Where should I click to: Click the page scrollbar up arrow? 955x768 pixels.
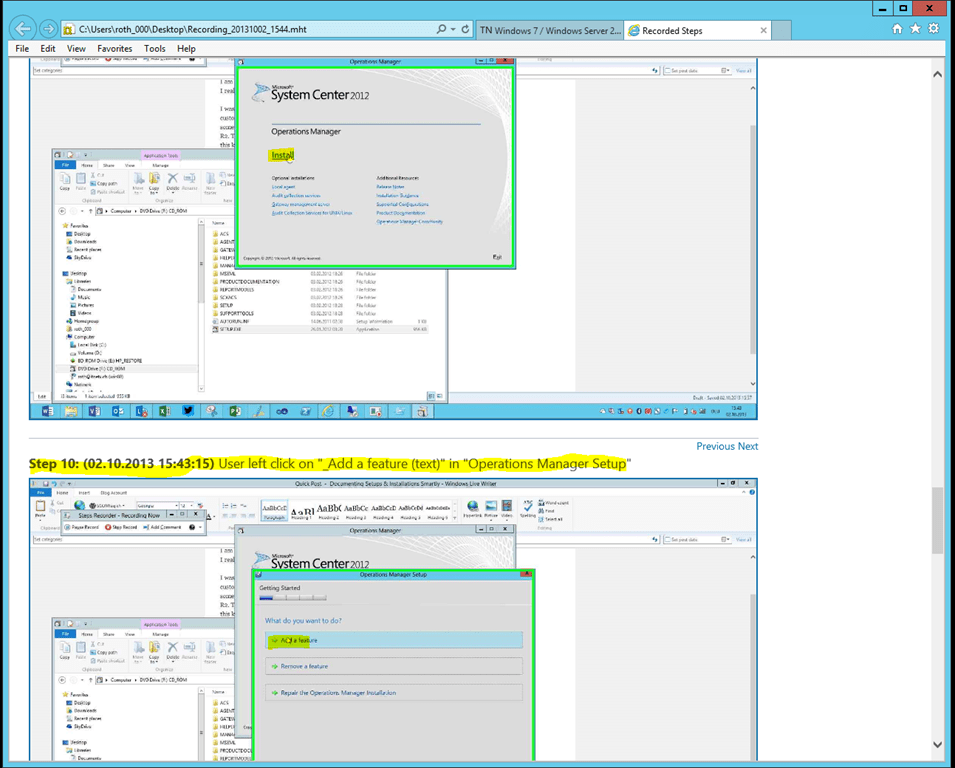pyautogui.click(x=937, y=74)
